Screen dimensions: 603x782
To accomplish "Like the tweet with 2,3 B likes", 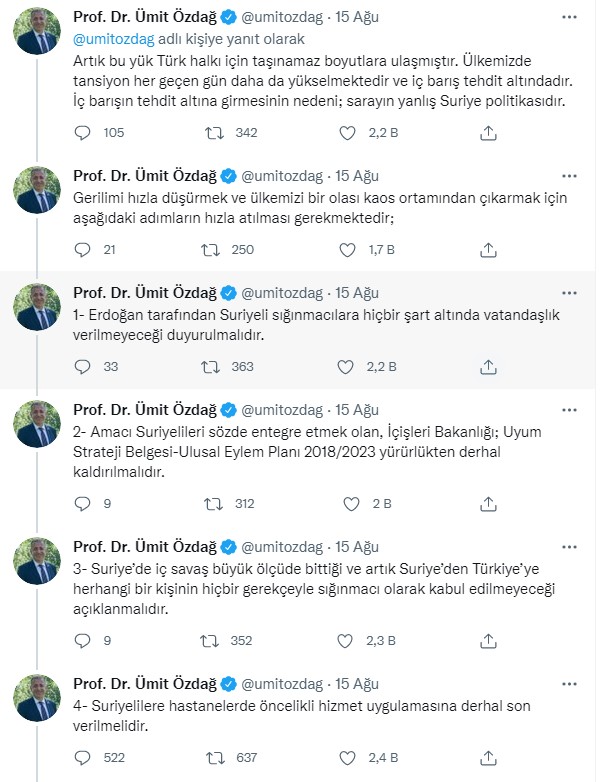I will coord(347,640).
